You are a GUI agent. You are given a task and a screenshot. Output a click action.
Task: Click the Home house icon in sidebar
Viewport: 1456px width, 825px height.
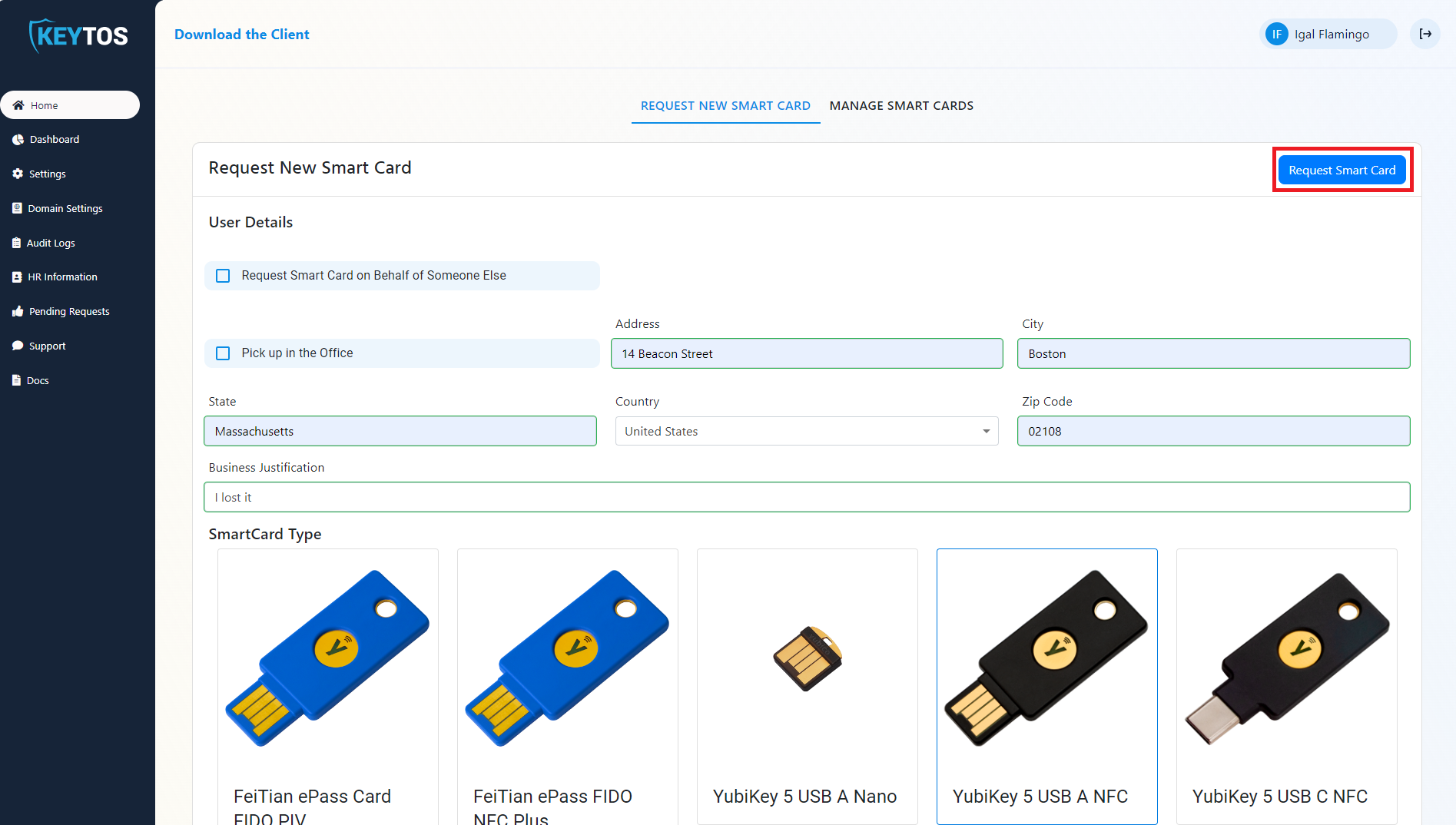(18, 105)
